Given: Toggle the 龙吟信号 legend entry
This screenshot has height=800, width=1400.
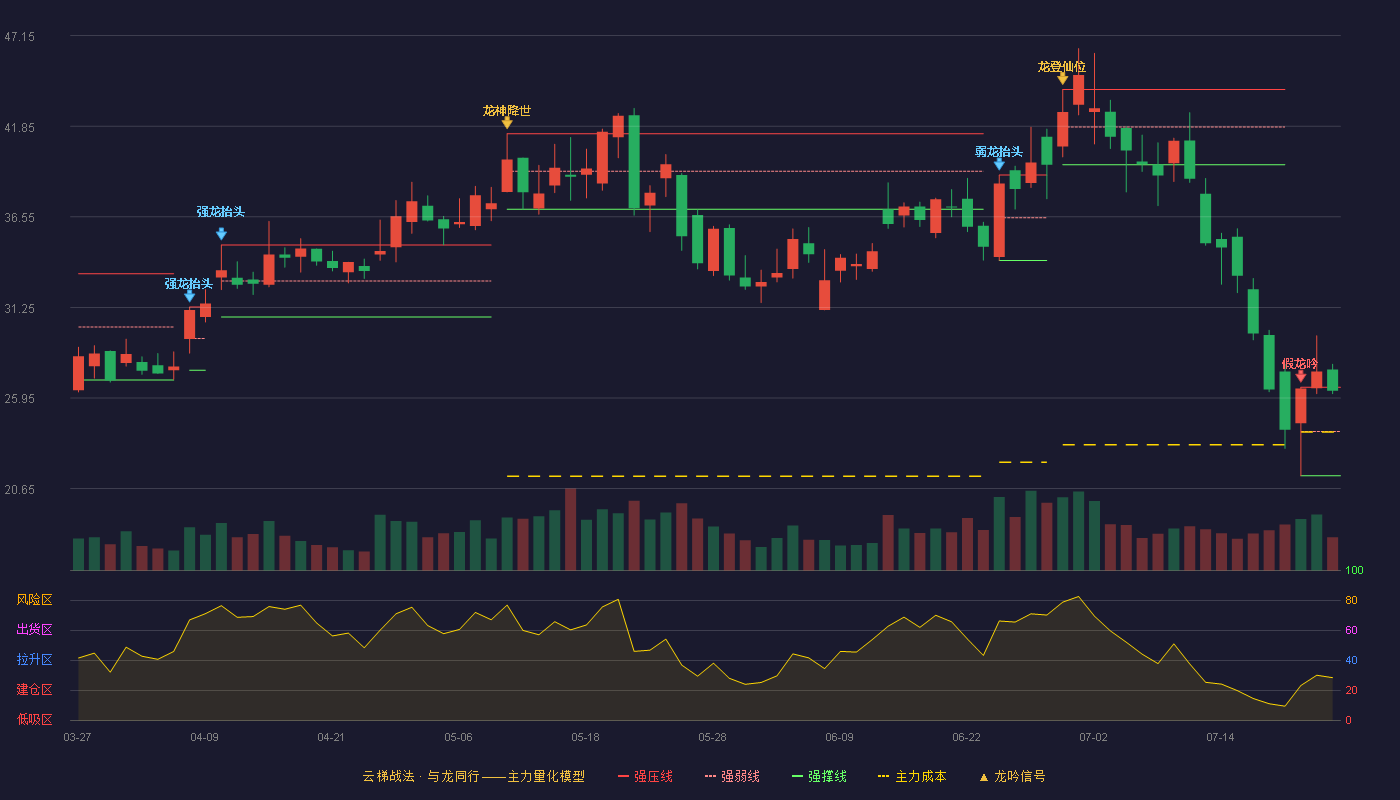Looking at the screenshot, I should pyautogui.click(x=1012, y=776).
